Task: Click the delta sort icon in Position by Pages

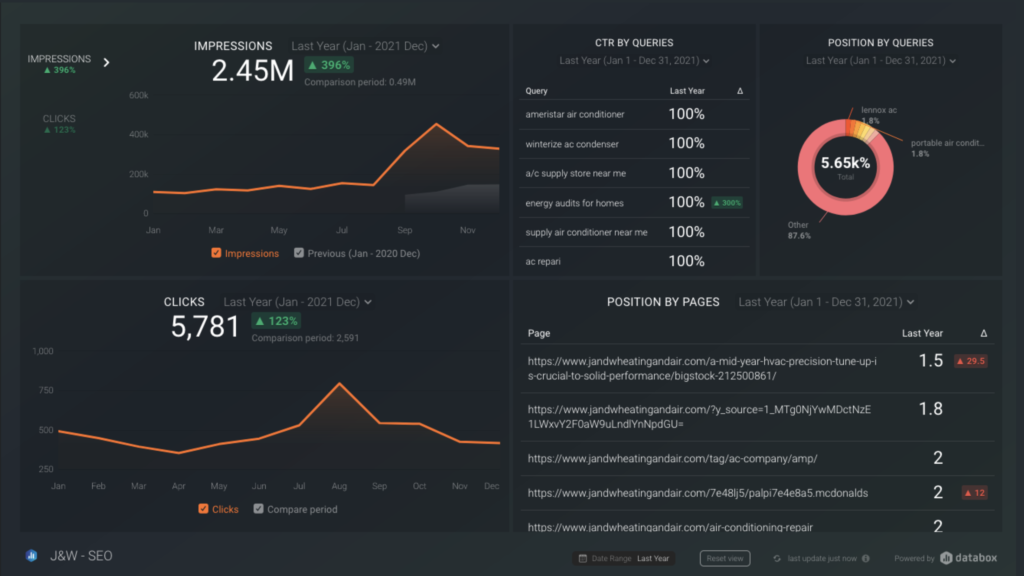Action: coord(984,333)
